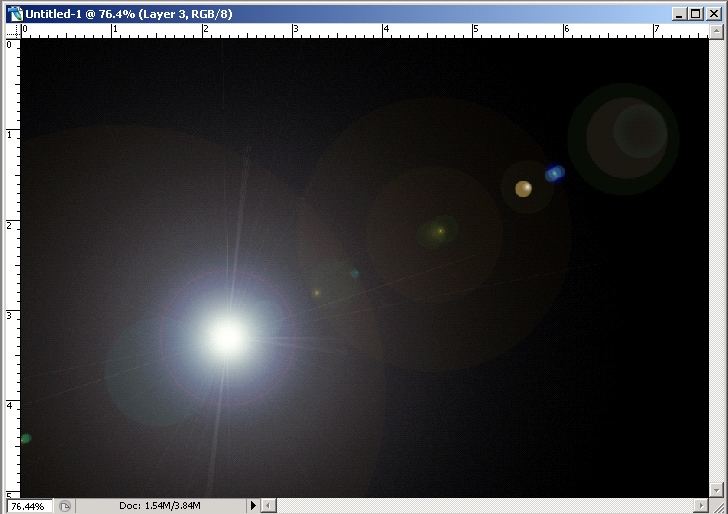Click the Photoshop document icon in title bar
The height and width of the screenshot is (514, 728).
pyautogui.click(x=15, y=14)
